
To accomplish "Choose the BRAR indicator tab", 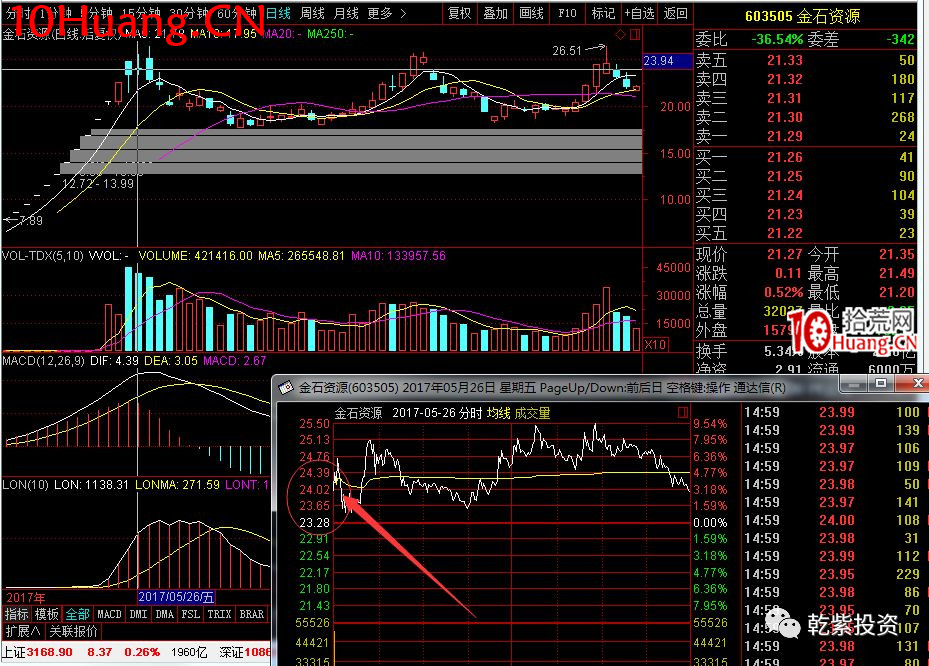I will (x=251, y=614).
